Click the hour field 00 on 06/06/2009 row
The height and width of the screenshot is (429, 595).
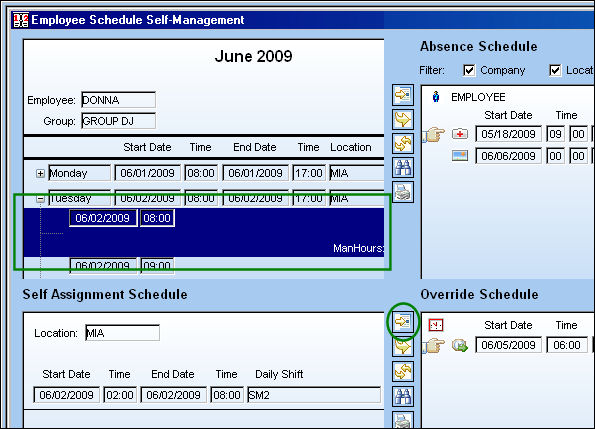[556, 156]
